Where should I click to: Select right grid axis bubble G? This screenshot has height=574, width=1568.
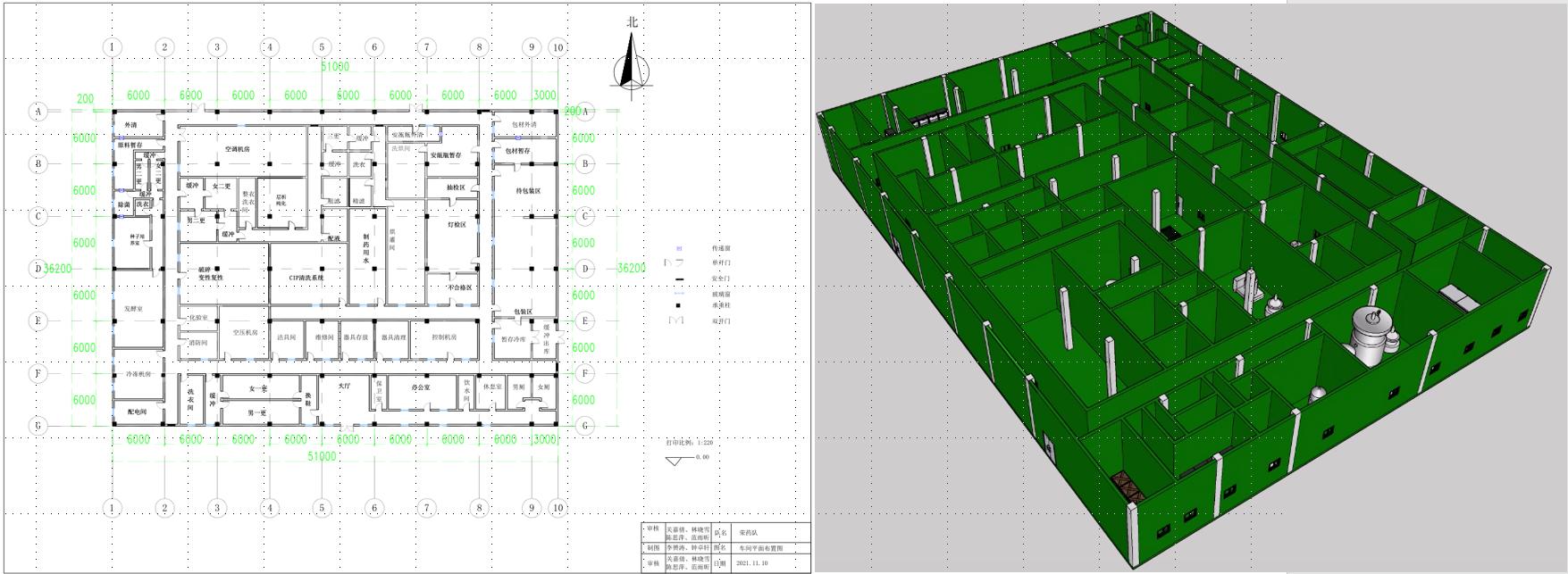(x=585, y=426)
